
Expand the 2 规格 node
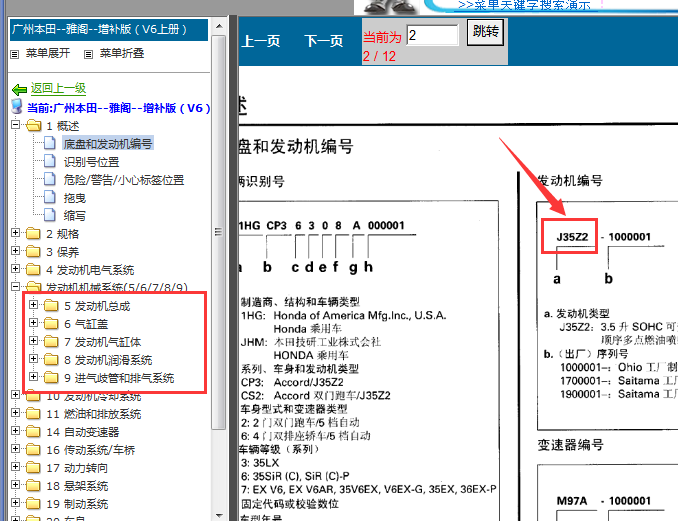(16, 233)
